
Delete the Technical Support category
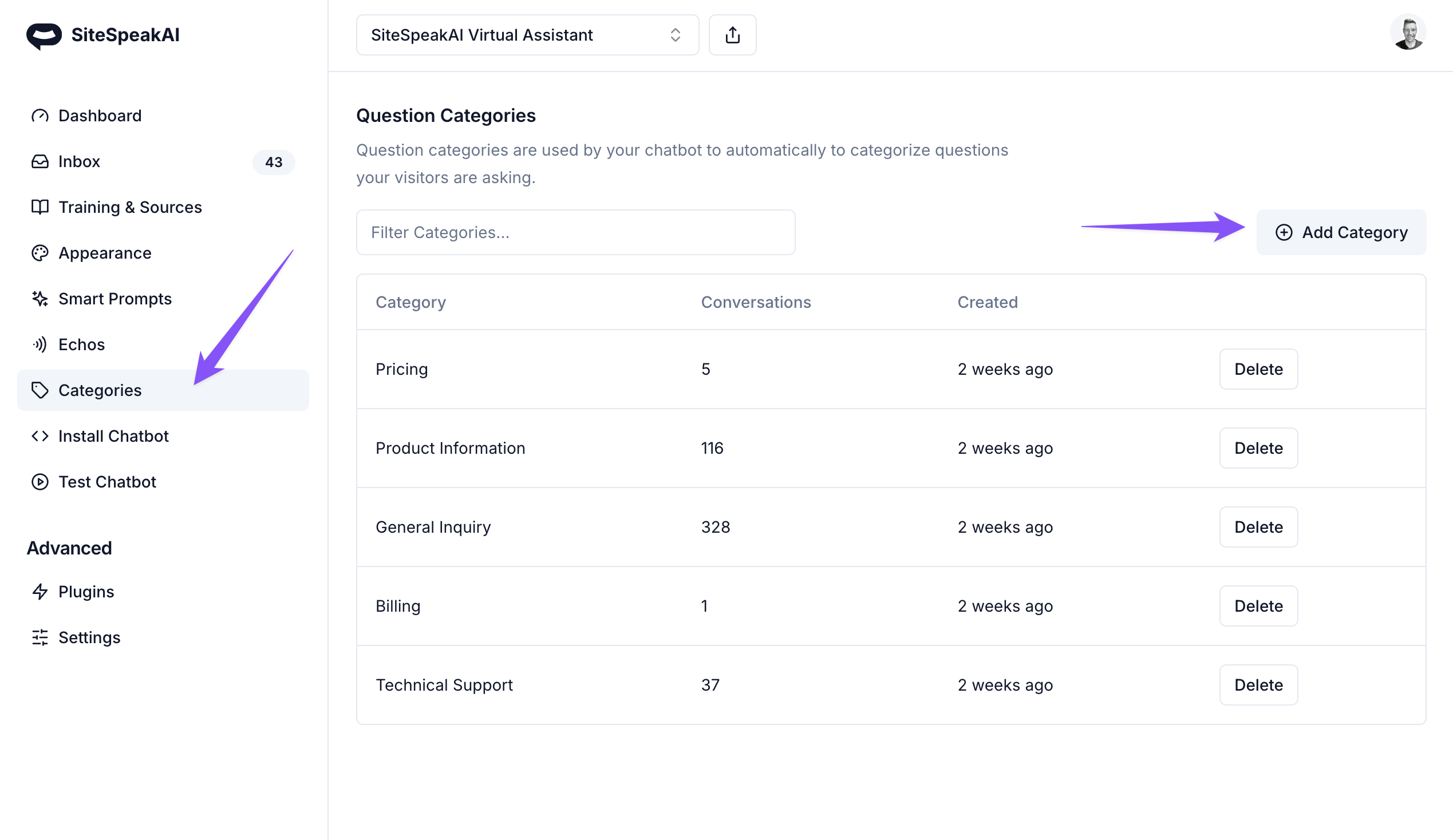[x=1258, y=685]
